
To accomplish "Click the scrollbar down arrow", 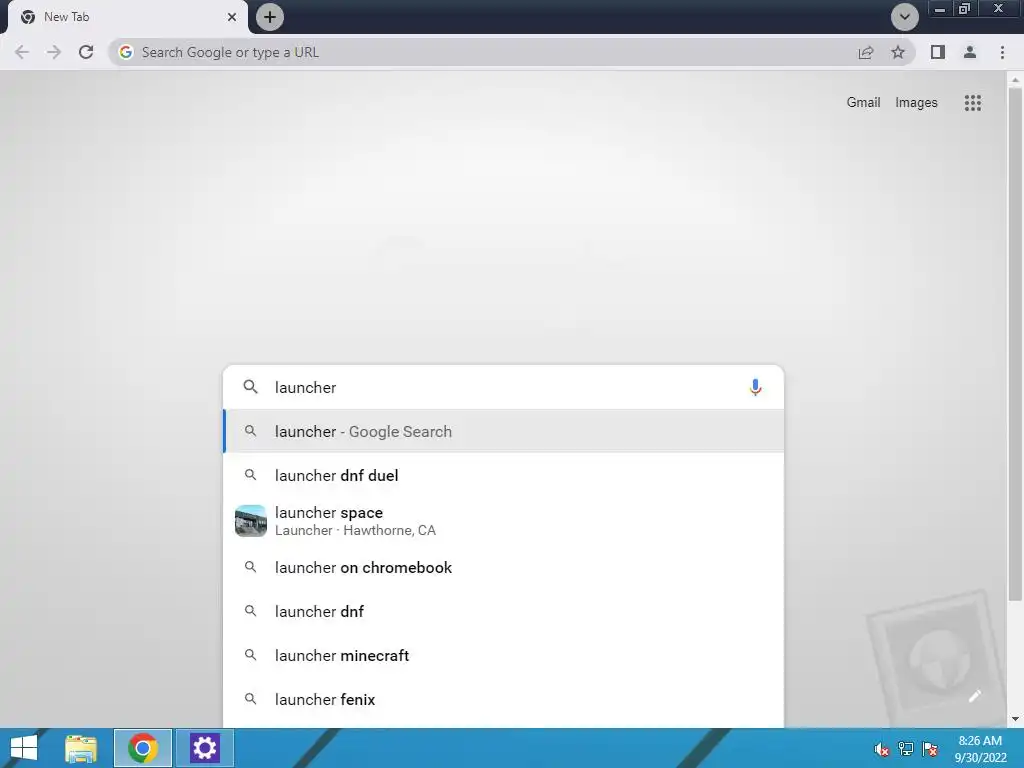I will pos(1014,719).
